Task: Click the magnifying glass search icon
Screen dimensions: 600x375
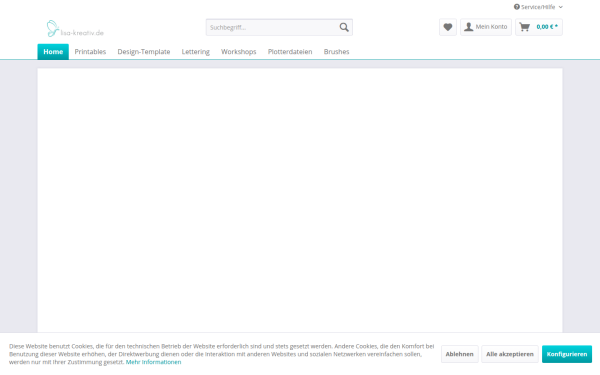Action: tap(344, 27)
